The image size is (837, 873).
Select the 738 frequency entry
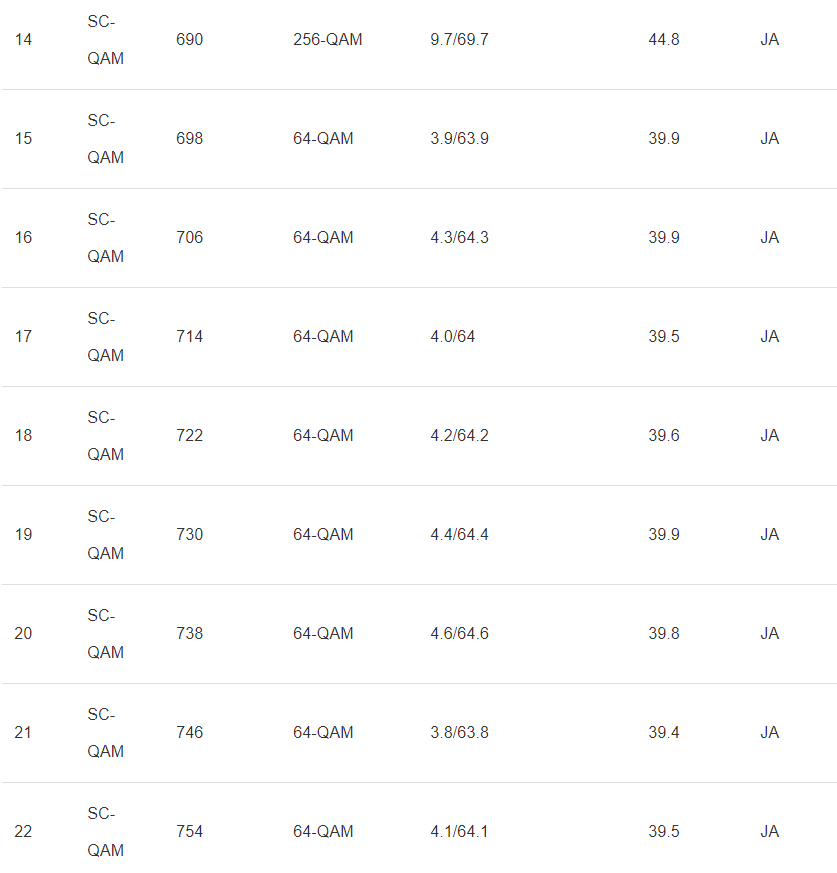(189, 634)
